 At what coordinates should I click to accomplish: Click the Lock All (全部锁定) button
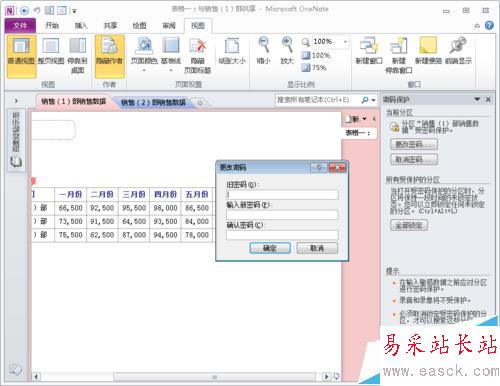click(409, 225)
